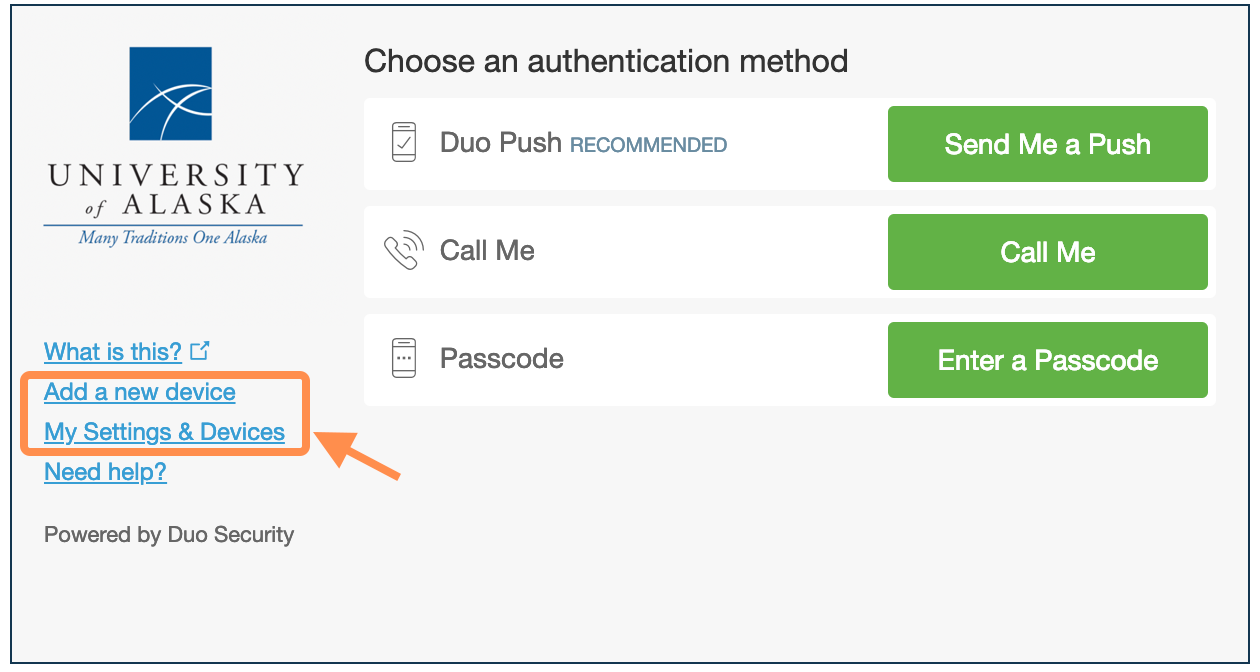Click the external link icon beside What is this

(x=200, y=351)
